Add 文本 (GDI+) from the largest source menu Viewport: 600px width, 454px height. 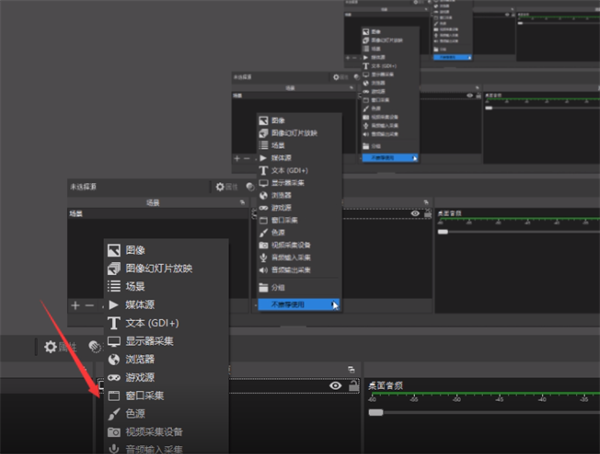click(x=150, y=323)
